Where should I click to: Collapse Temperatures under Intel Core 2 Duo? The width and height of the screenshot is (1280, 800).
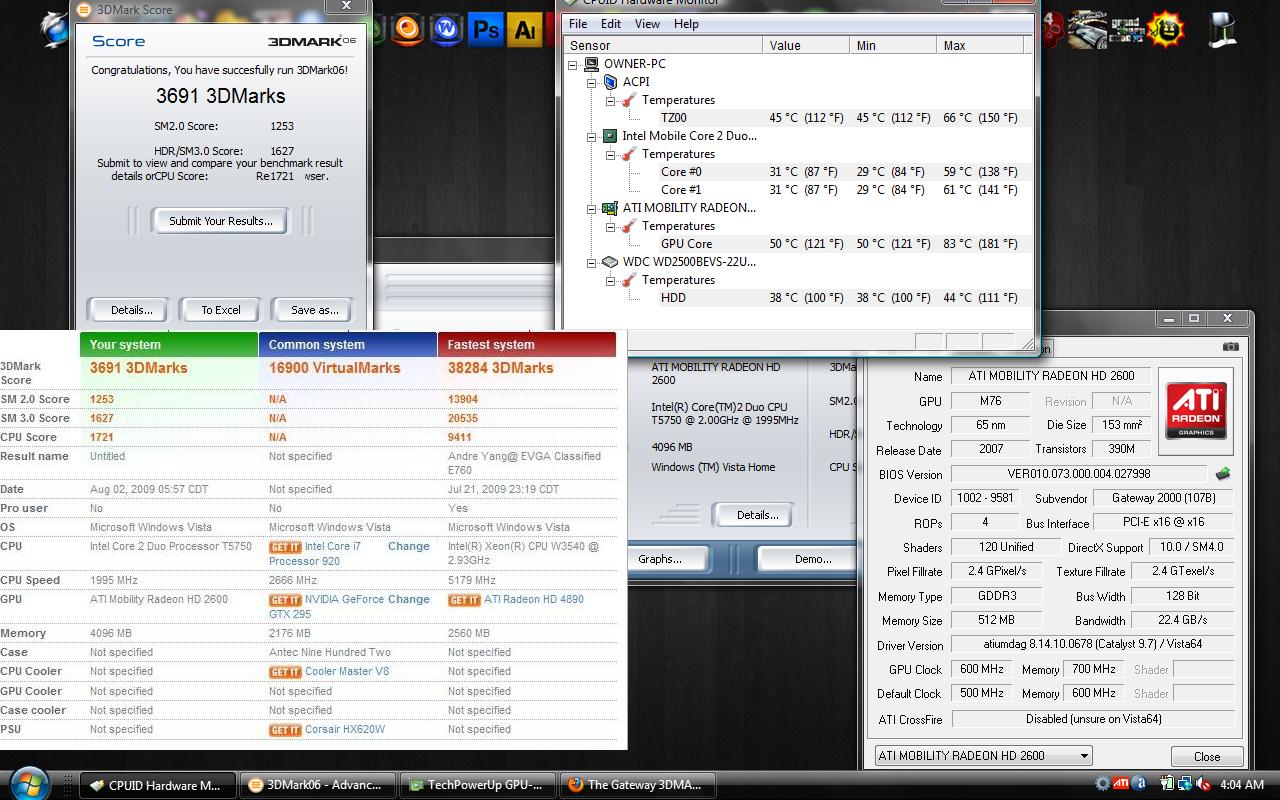[610, 154]
